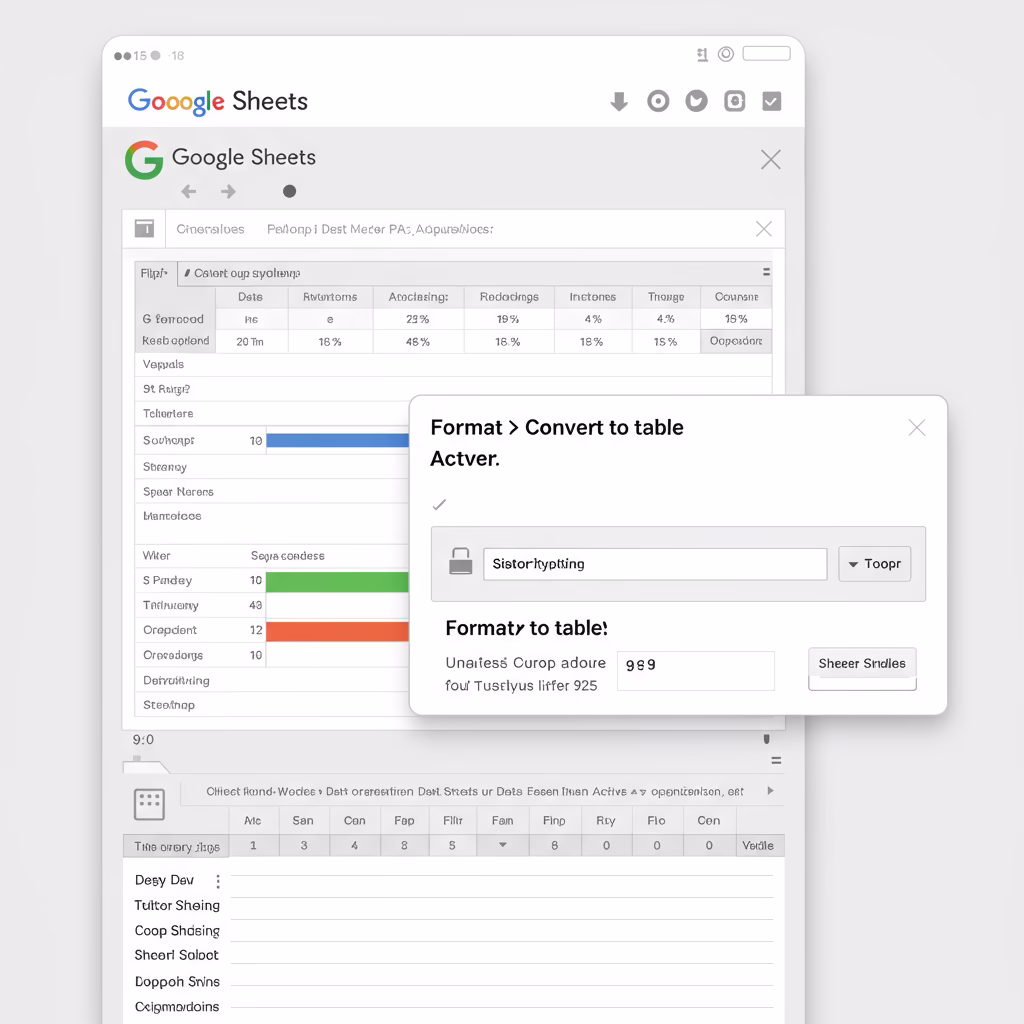This screenshot has width=1024, height=1024.
Task: Click the checkmark under Actver heading
Action: [440, 504]
